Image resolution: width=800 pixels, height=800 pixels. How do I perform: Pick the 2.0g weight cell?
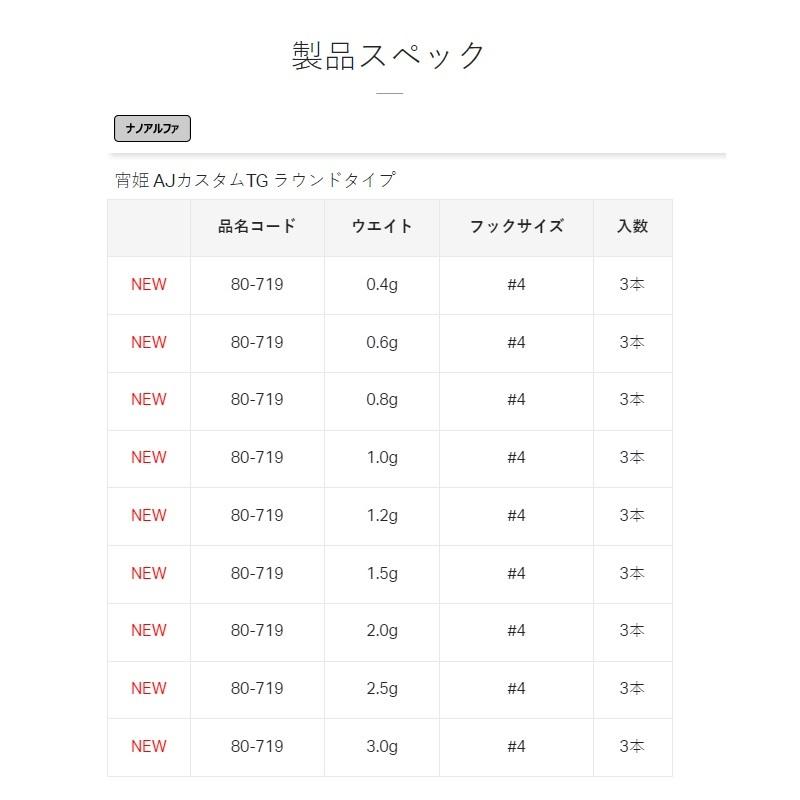[382, 630]
